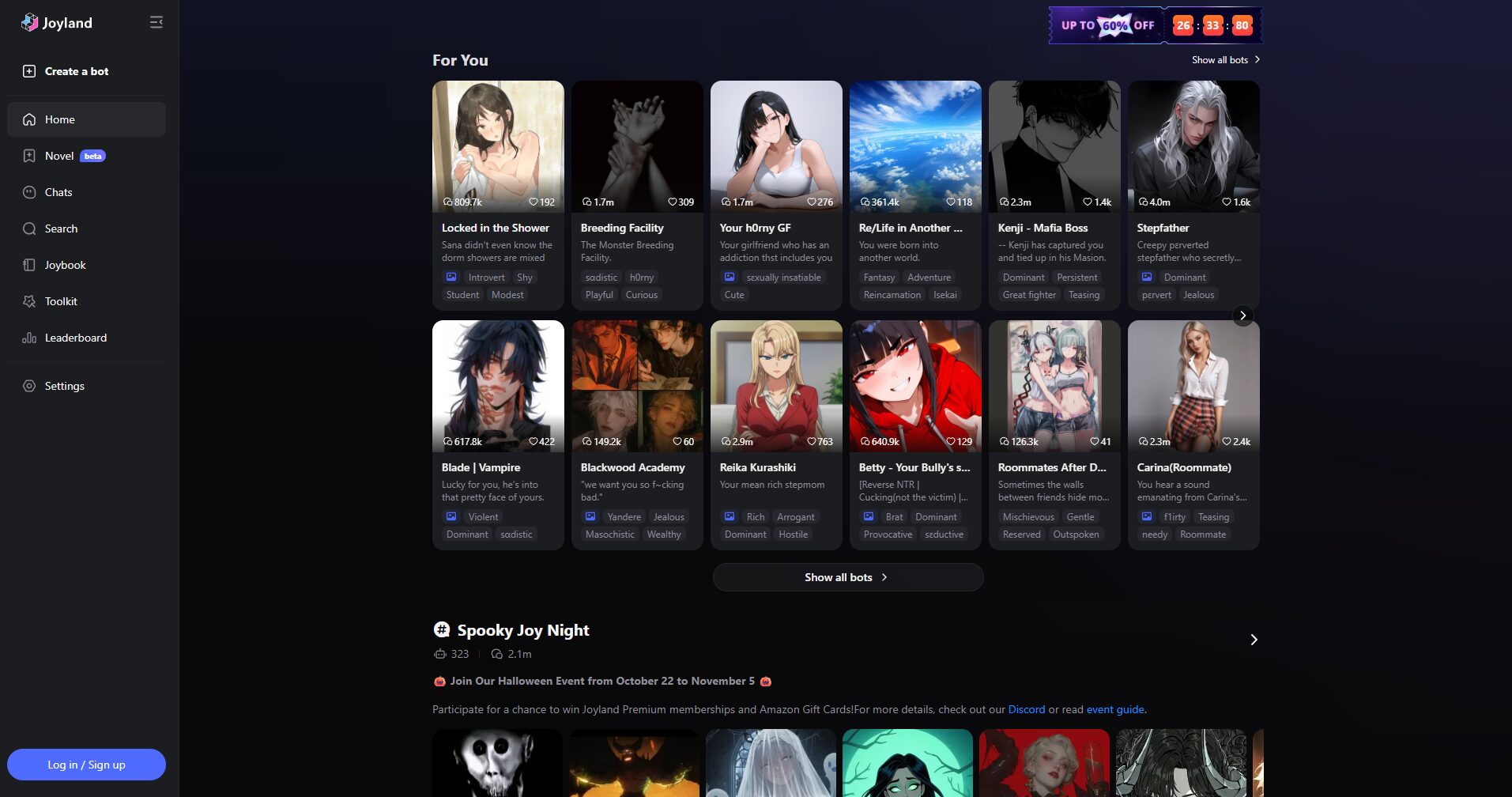This screenshot has height=797, width=1512.
Task: Expand Spooky Joy Night with right chevron
Action: pos(1254,640)
